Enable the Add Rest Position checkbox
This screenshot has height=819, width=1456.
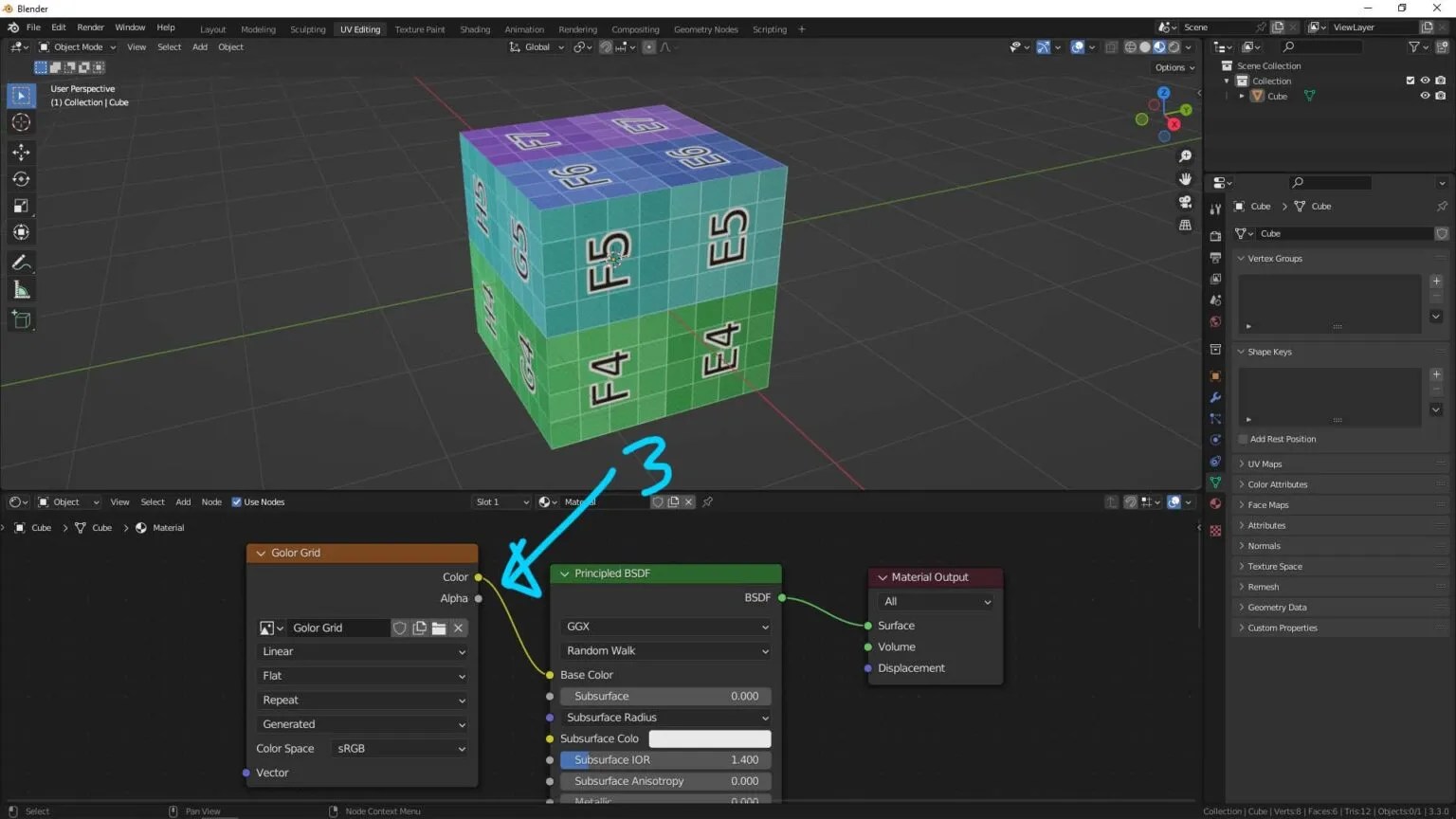1243,439
